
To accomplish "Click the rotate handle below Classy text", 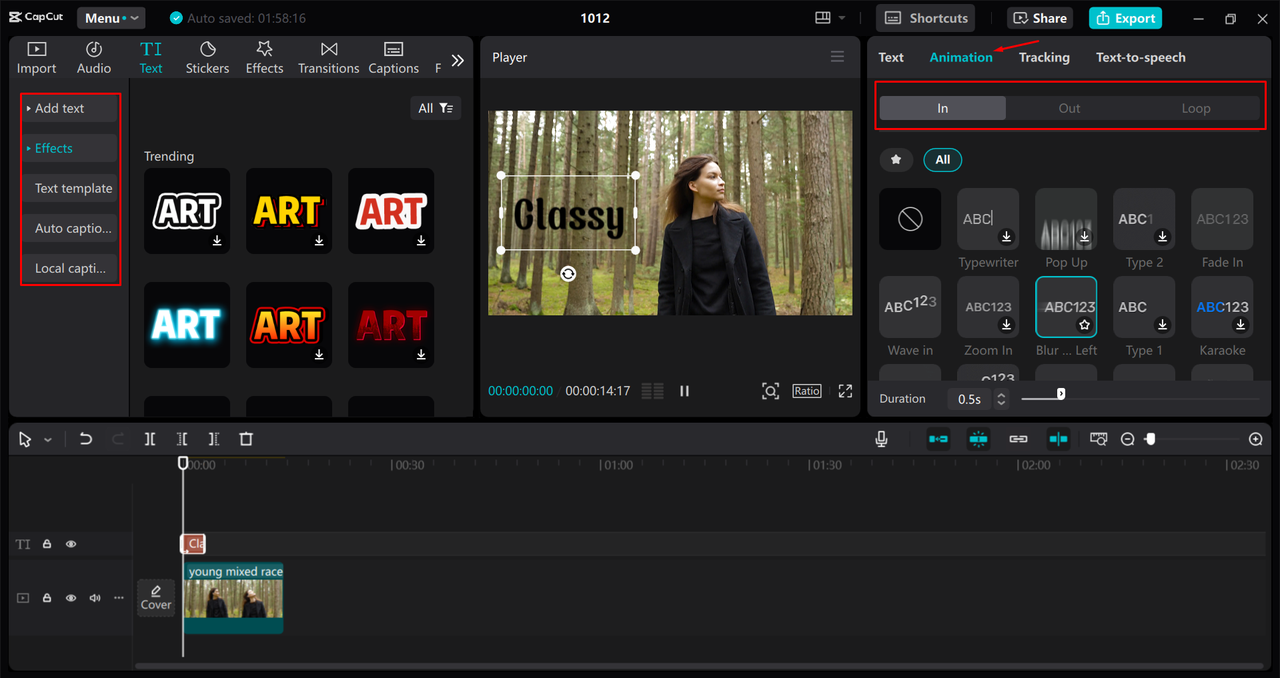I will point(568,274).
